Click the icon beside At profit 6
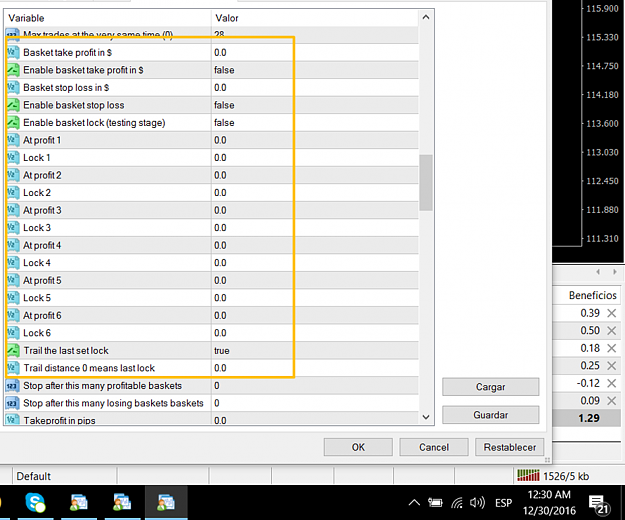 [x=13, y=315]
